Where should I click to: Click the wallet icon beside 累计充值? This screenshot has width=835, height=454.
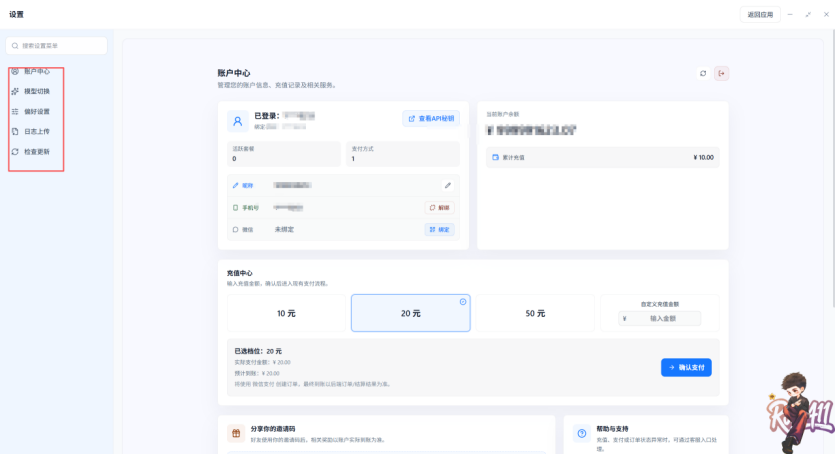[x=495, y=158]
